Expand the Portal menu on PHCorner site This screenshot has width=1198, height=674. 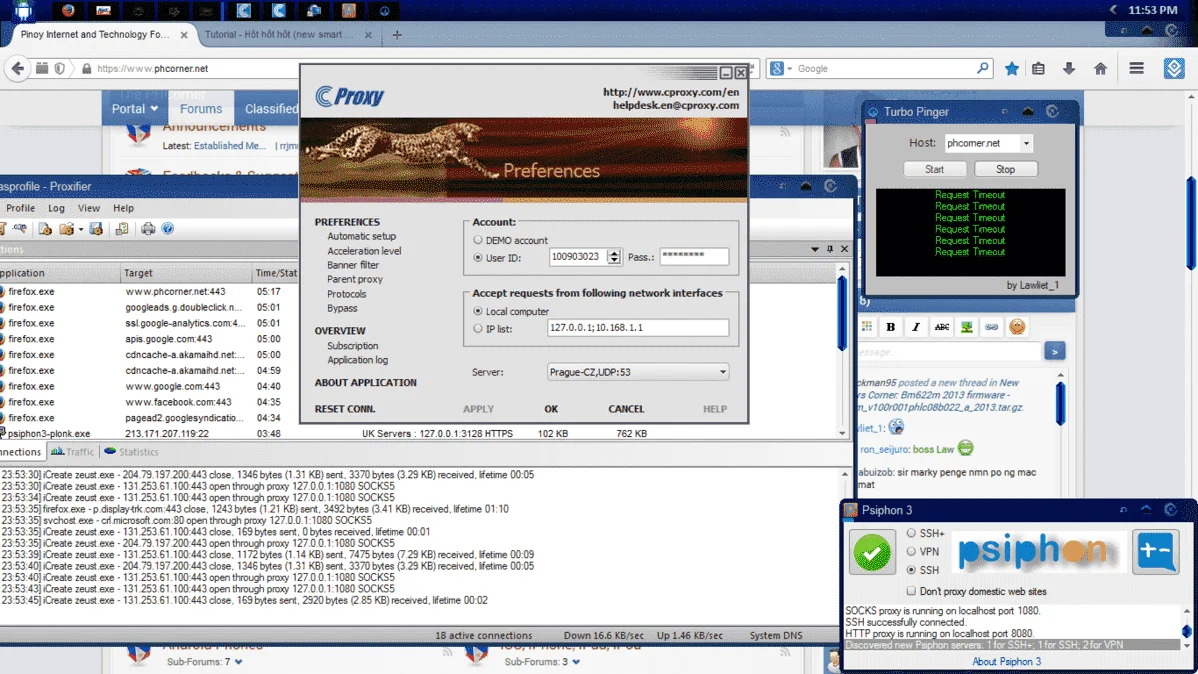click(134, 109)
